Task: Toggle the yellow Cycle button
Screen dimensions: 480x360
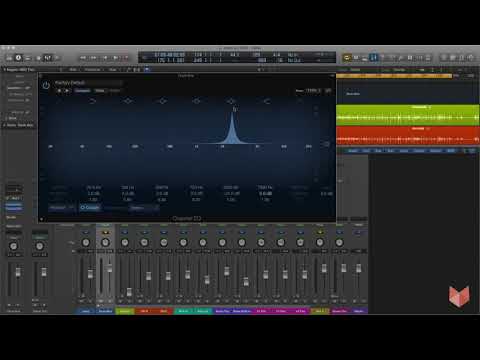Action: pos(347,58)
